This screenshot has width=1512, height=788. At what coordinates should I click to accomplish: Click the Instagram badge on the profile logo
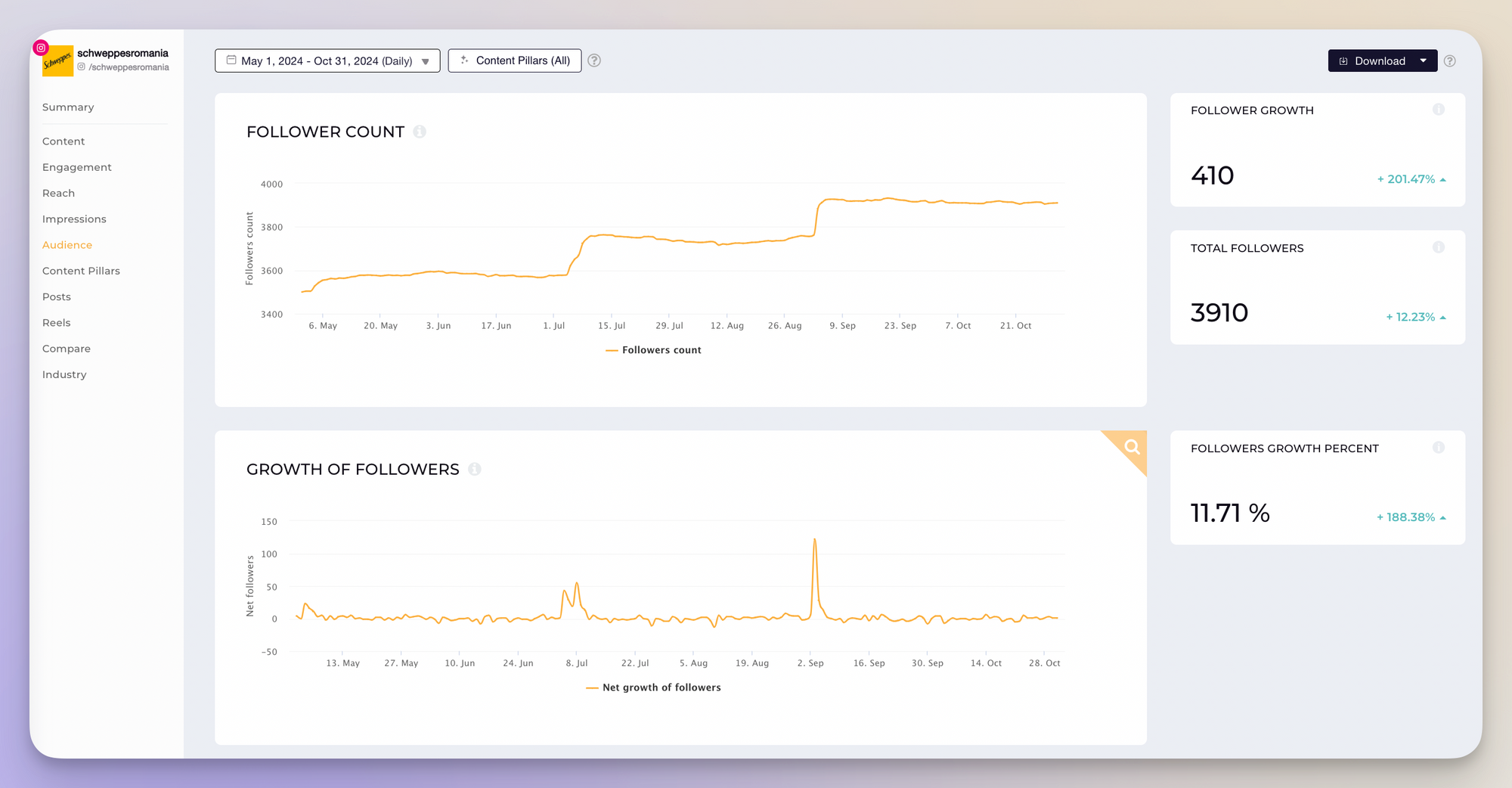pyautogui.click(x=41, y=48)
